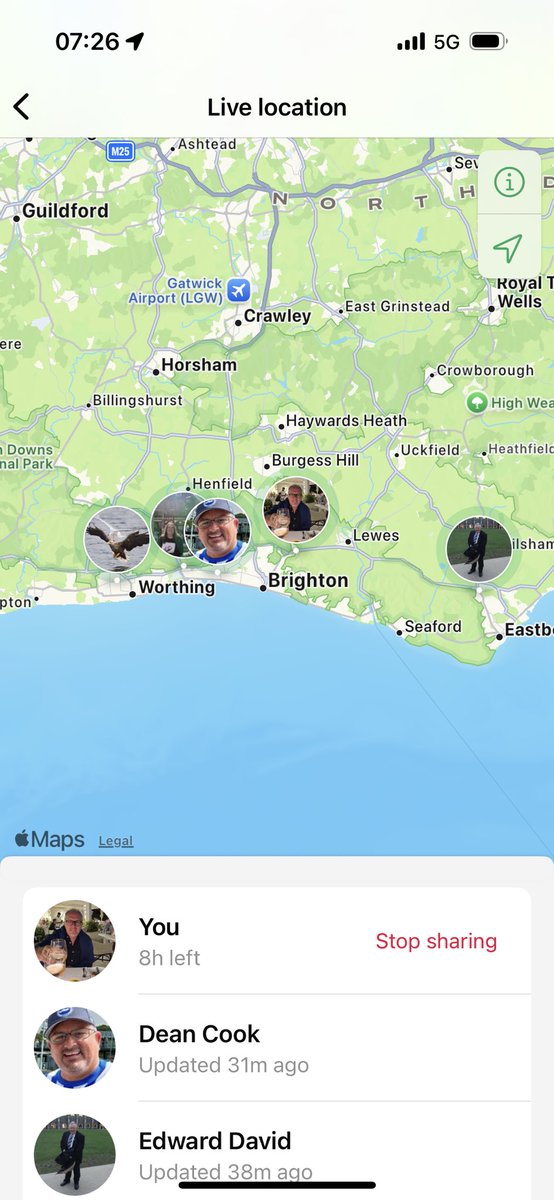Tap the Brighton label on map
This screenshot has width=554, height=1200.
(308, 581)
